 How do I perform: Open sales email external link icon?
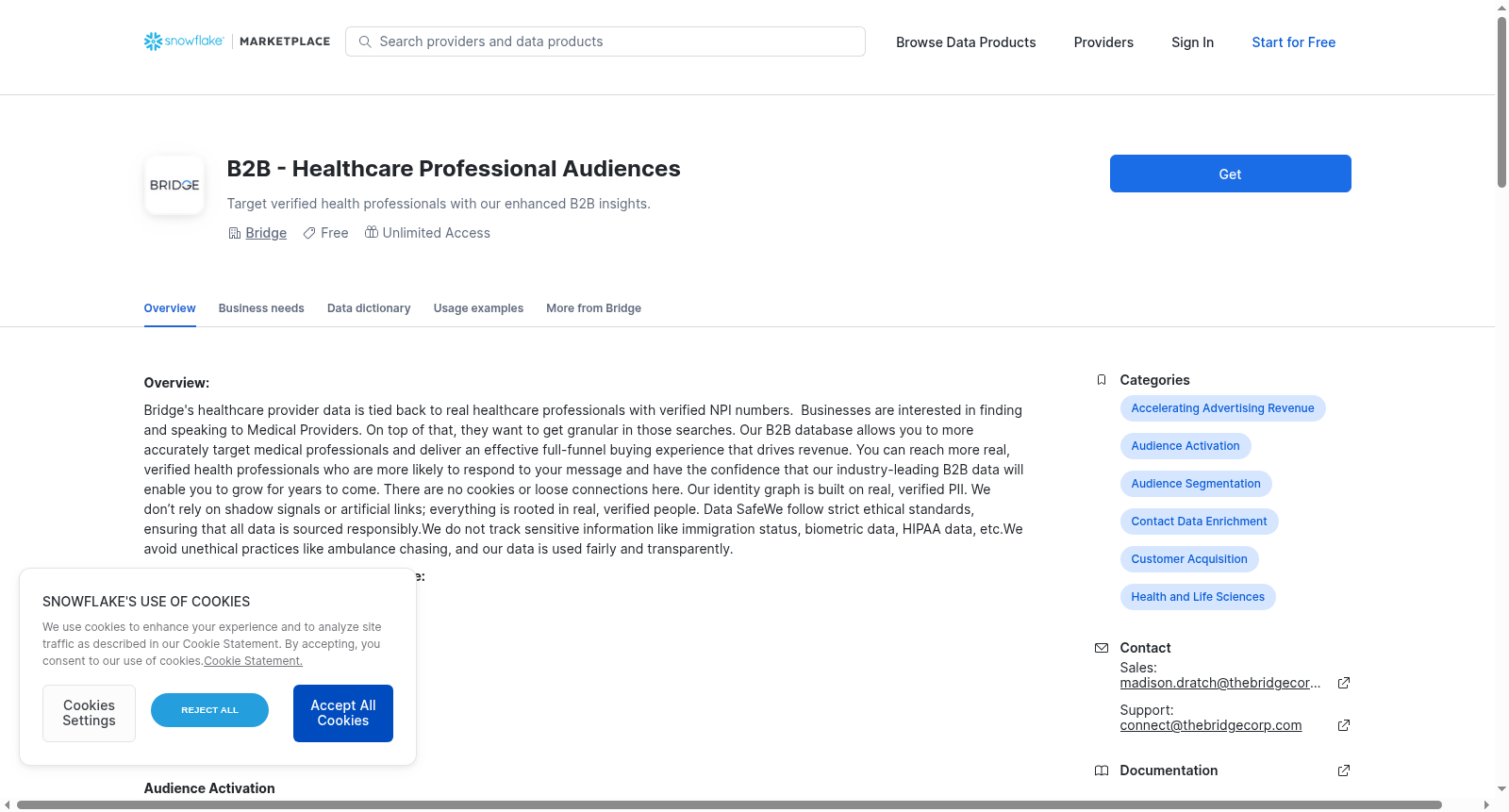click(x=1344, y=683)
